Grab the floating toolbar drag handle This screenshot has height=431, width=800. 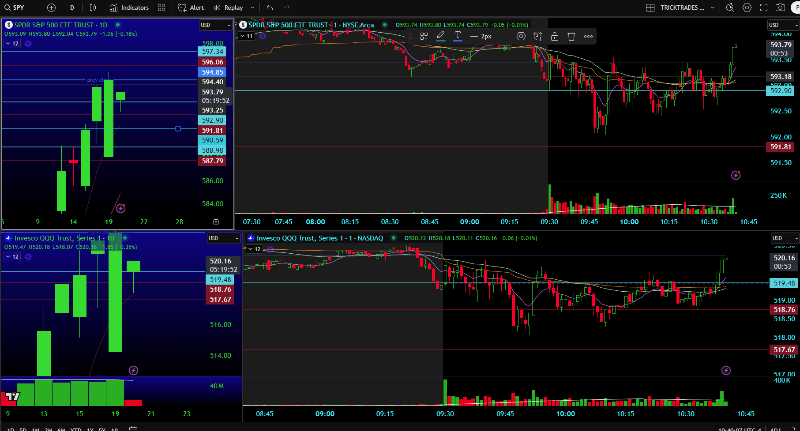[411, 36]
